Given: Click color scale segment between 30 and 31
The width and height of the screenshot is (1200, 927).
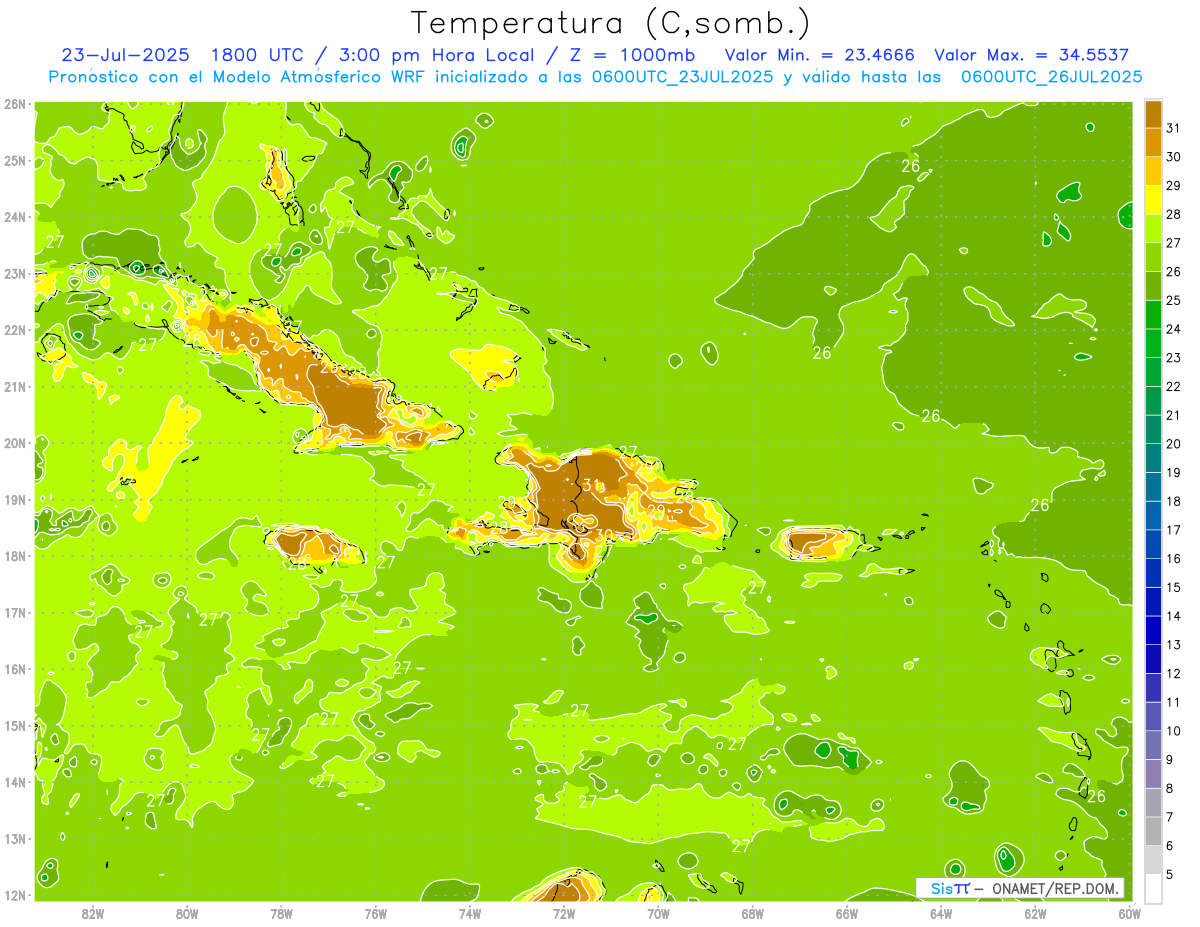Looking at the screenshot, I should [1153, 143].
